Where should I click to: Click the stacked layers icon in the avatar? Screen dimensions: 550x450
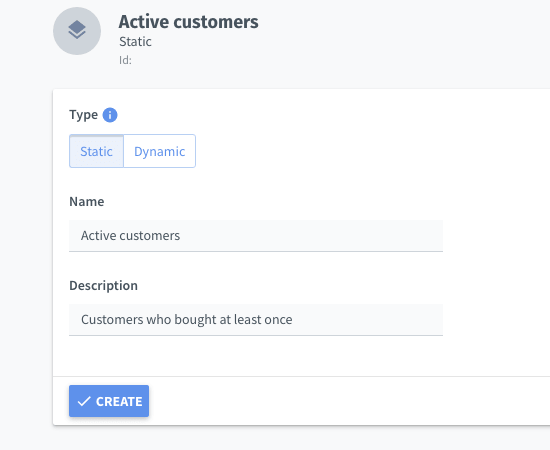[x=77, y=30]
